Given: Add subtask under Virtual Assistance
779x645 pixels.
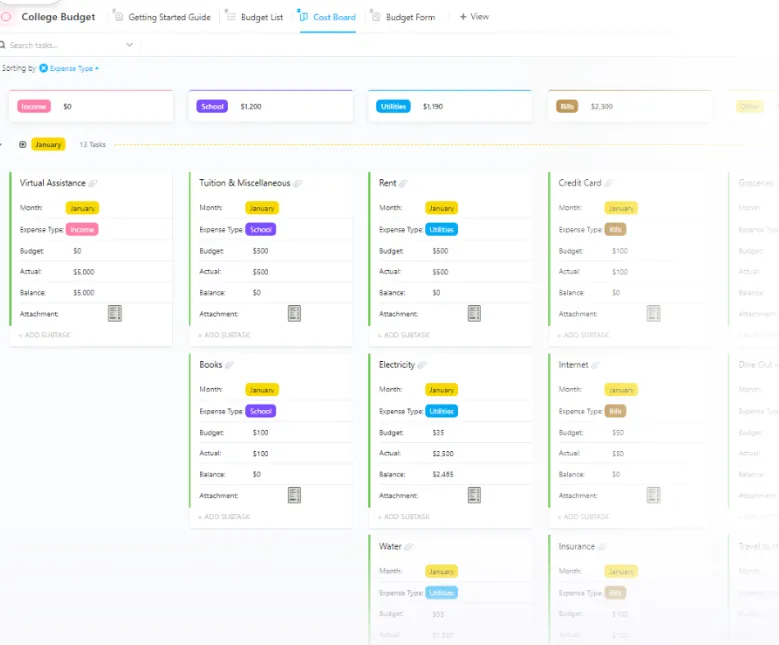Looking at the screenshot, I should point(45,335).
